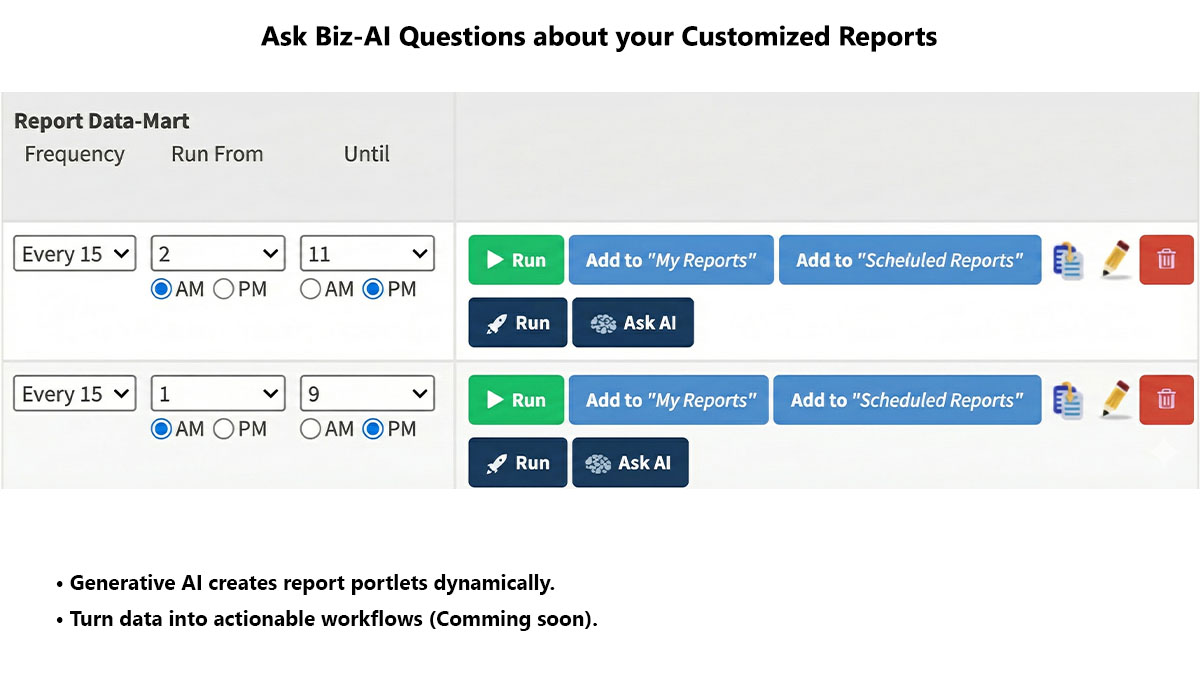Add second report to "Scheduled Reports"
Viewport: 1200px width, 700px height.
907,400
